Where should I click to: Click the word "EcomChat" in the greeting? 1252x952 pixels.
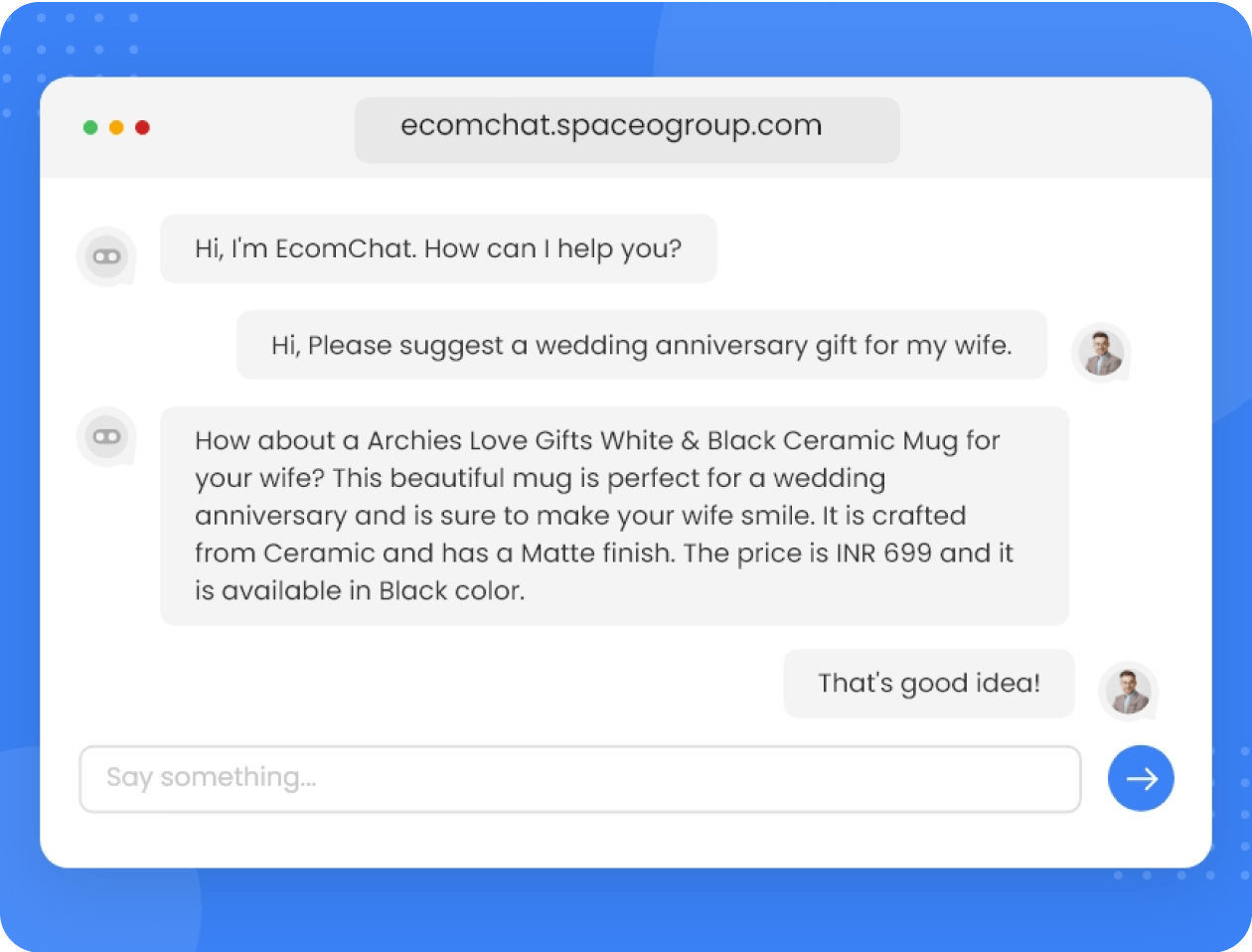point(346,248)
